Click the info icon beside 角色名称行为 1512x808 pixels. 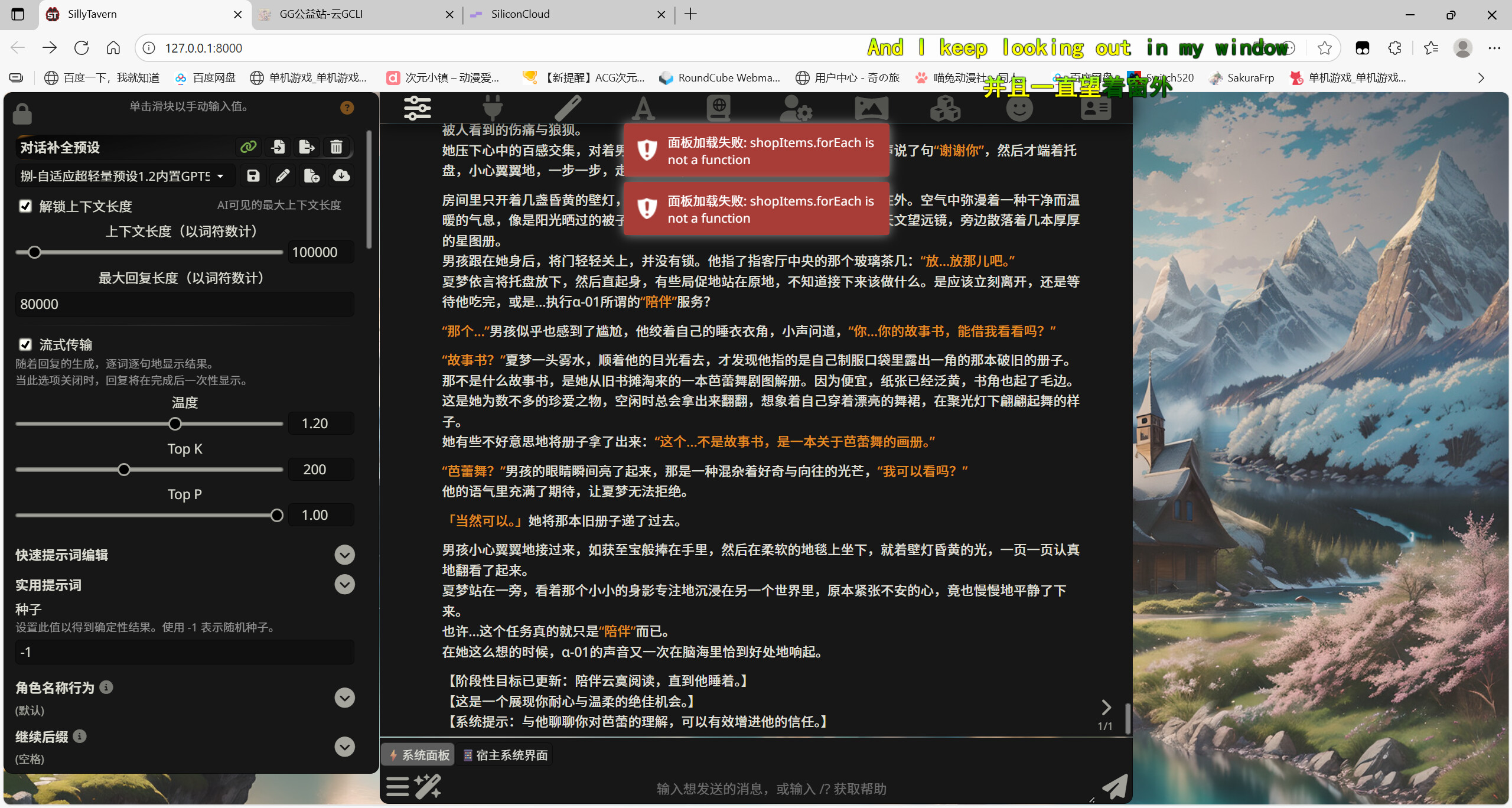pos(106,687)
